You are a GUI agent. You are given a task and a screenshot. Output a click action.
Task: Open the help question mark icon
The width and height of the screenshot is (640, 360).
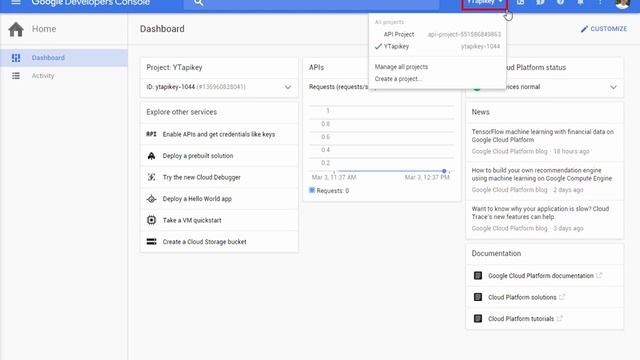point(560,2)
